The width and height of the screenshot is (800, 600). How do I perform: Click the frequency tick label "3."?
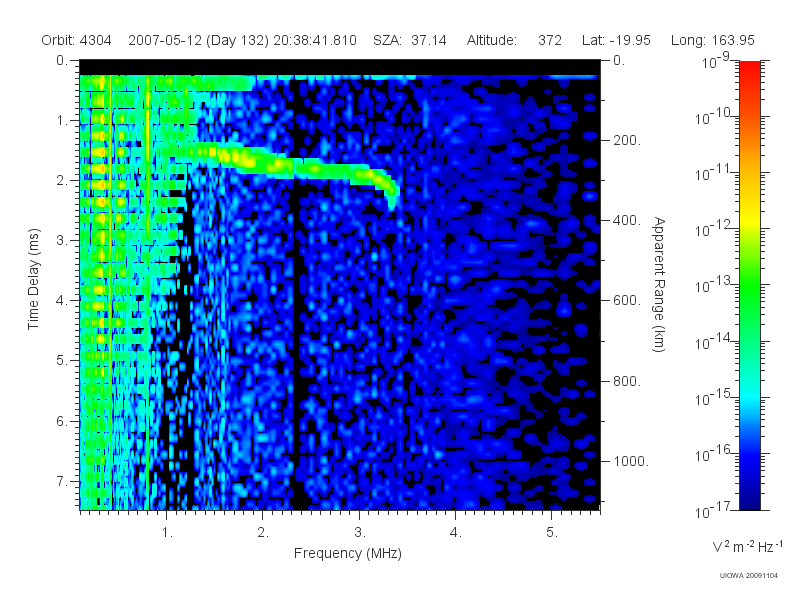[360, 533]
